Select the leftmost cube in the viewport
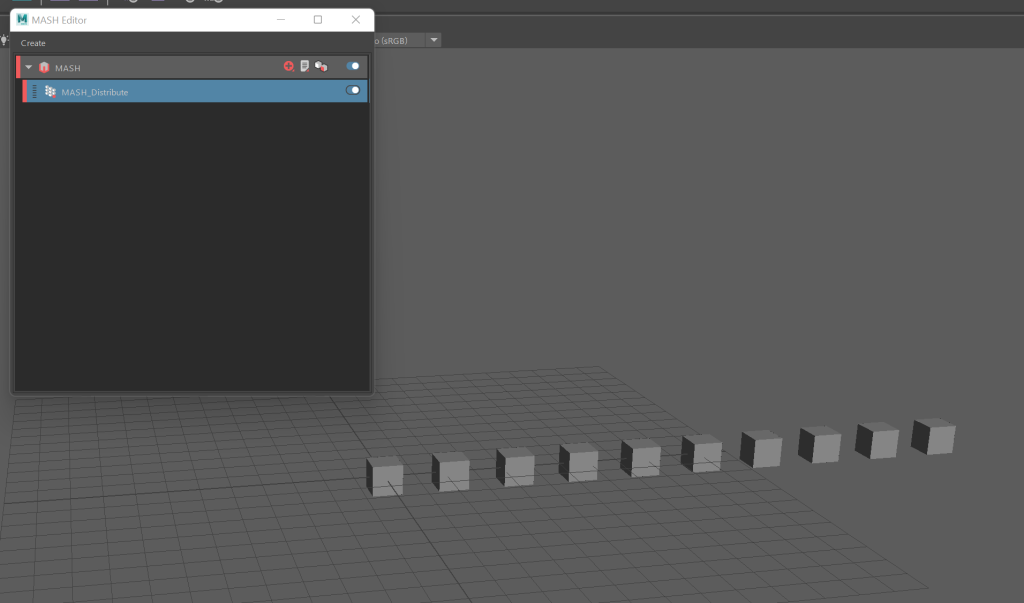 tap(385, 476)
